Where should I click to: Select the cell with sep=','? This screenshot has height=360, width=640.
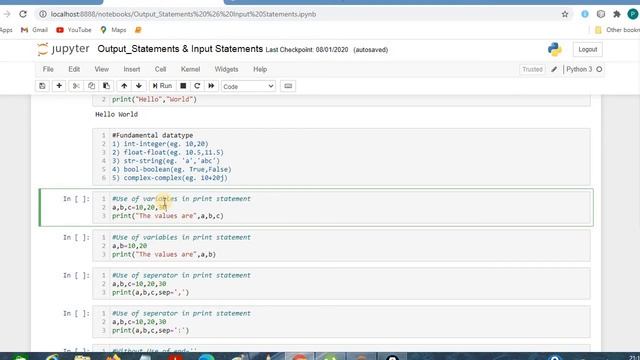[341, 284]
